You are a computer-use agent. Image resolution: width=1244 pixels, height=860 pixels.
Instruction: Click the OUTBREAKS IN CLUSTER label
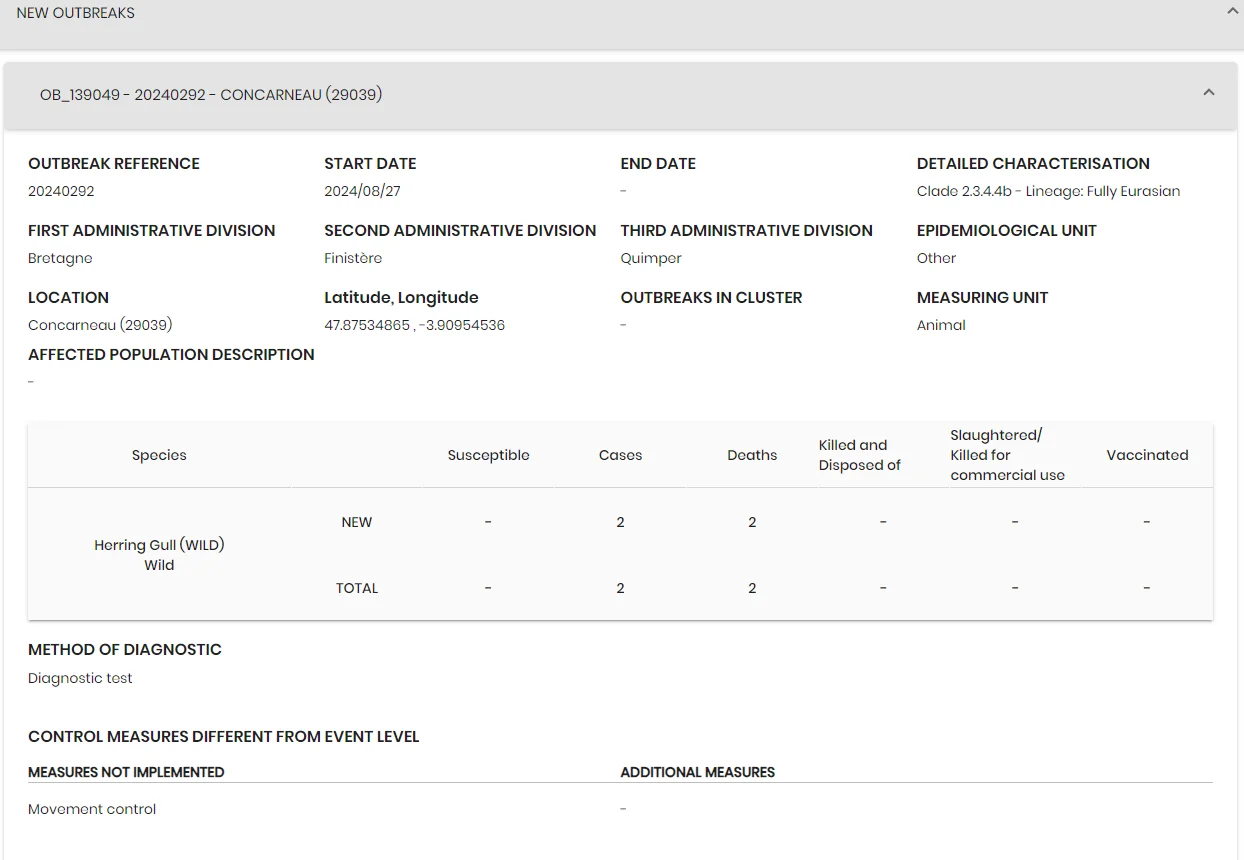[x=711, y=298]
